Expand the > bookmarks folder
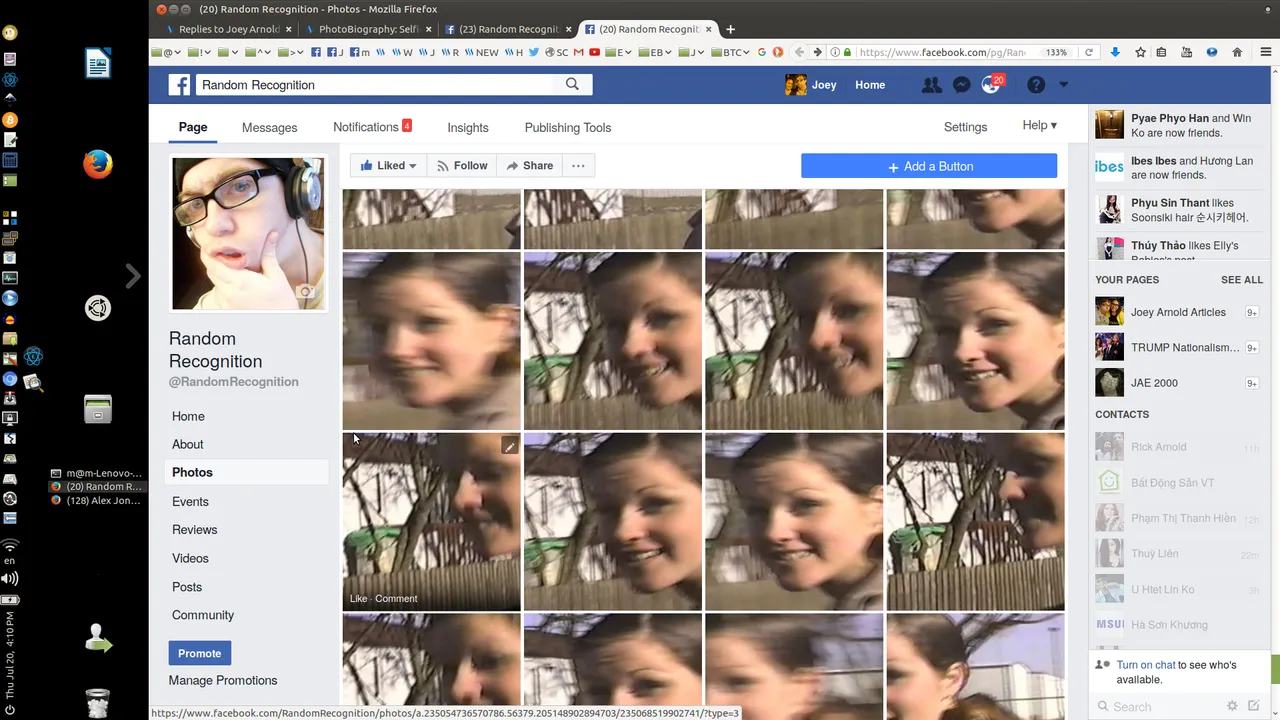Screen dimensions: 1280x720 coord(291,52)
